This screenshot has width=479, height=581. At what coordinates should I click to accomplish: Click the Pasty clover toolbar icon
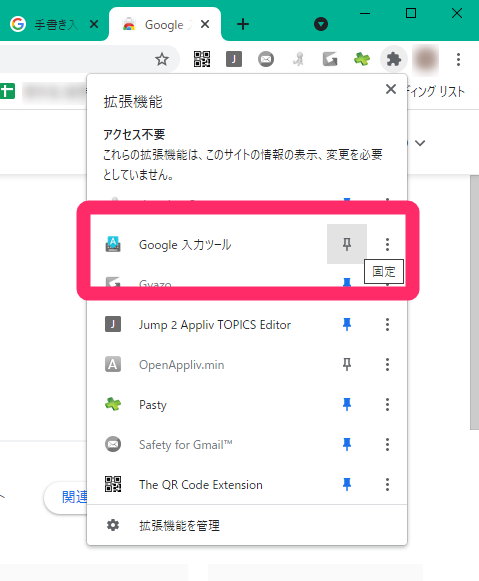pos(362,59)
